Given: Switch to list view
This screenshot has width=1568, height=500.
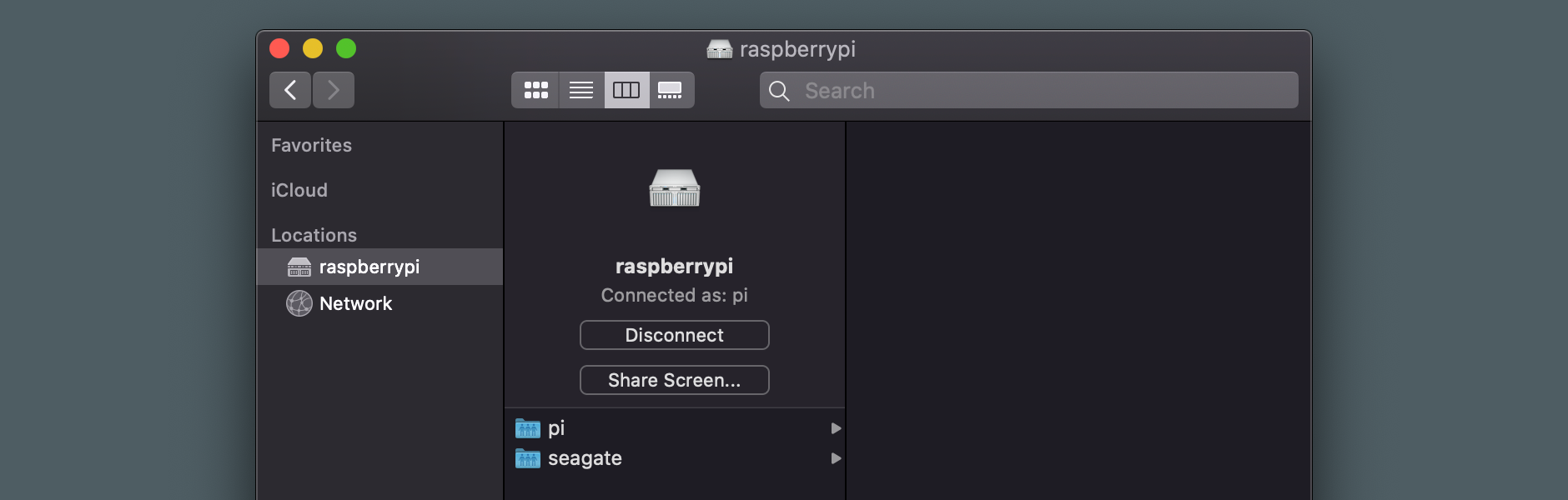Looking at the screenshot, I should pos(581,90).
